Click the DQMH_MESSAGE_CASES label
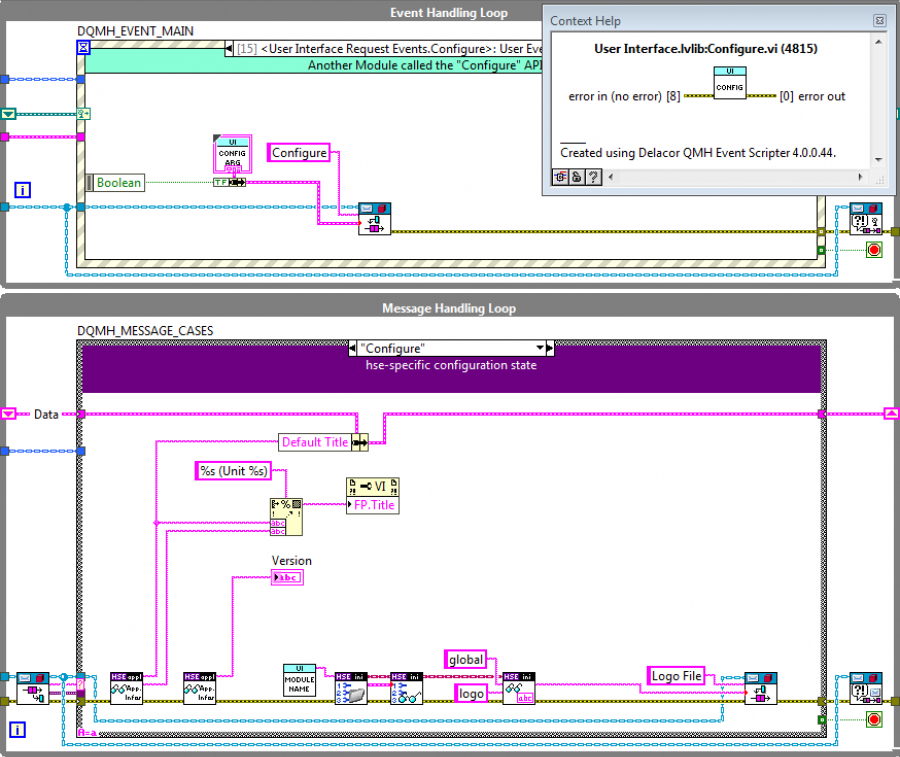 145,331
